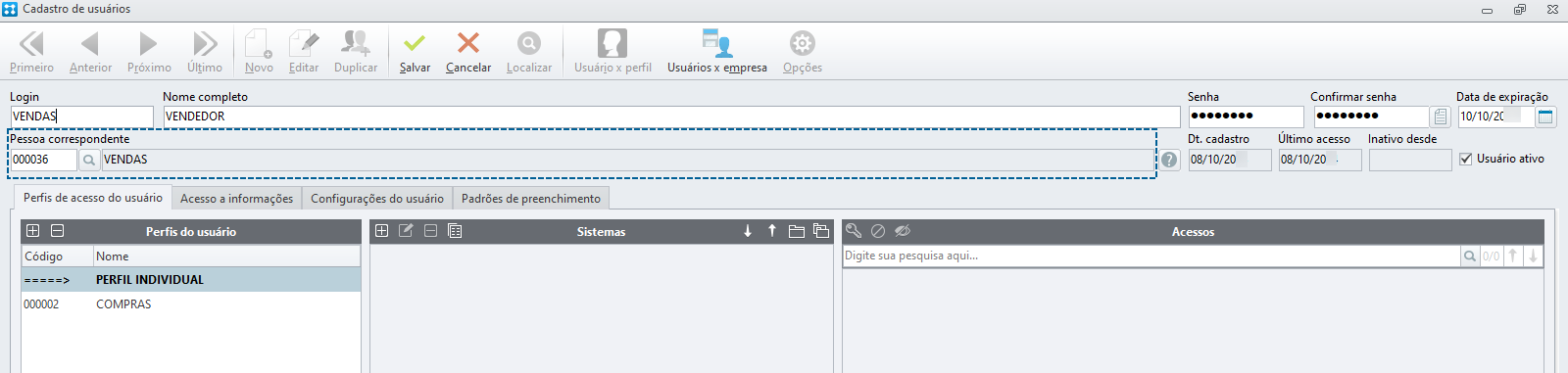Click the list sheet icon in Sistemas
This screenshot has width=1568, height=373.
point(455,231)
